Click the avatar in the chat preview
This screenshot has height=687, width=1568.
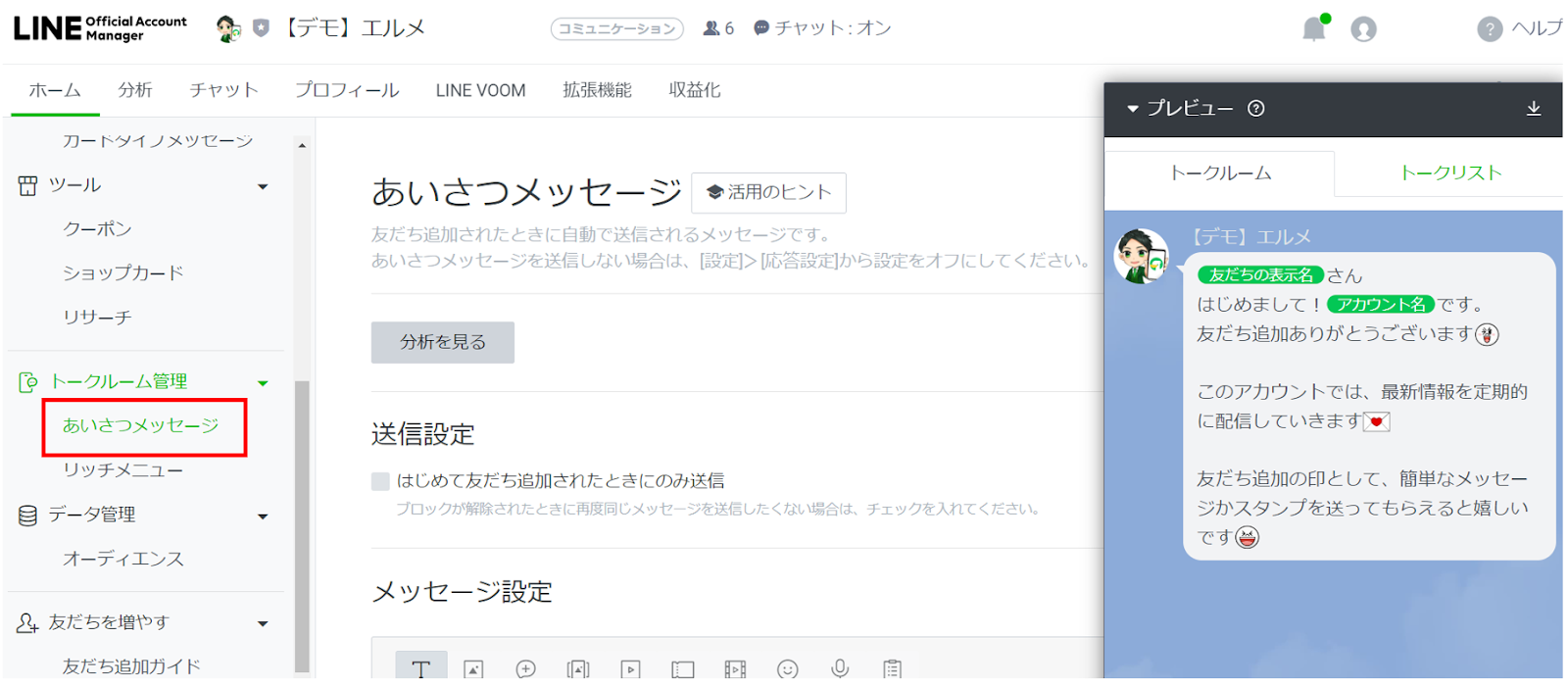click(x=1141, y=257)
